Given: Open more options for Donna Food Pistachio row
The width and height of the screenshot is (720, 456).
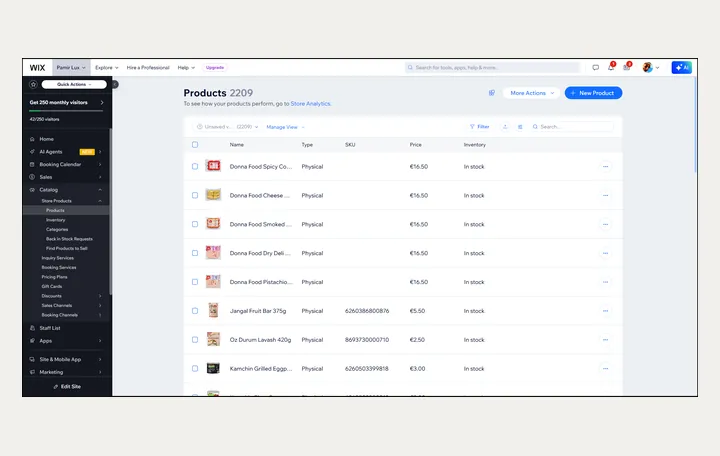Looking at the screenshot, I should click(605, 282).
